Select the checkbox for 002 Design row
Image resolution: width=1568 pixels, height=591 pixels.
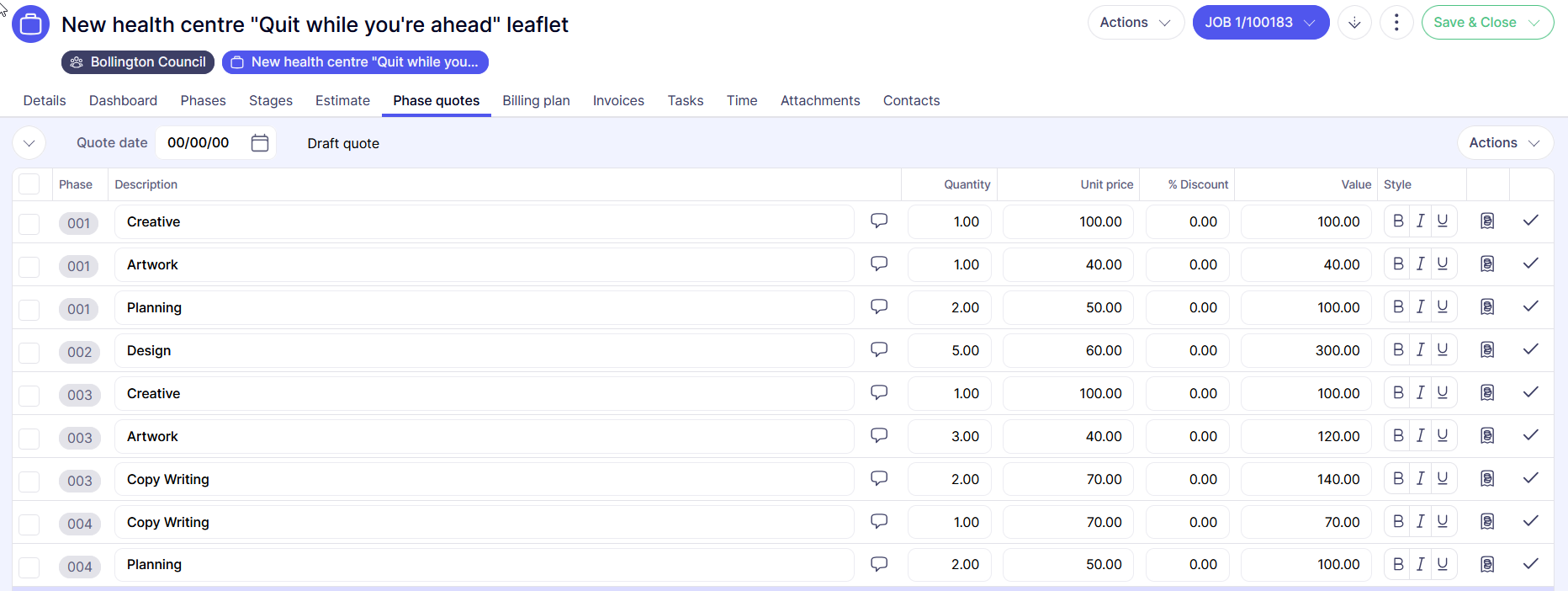point(29,352)
